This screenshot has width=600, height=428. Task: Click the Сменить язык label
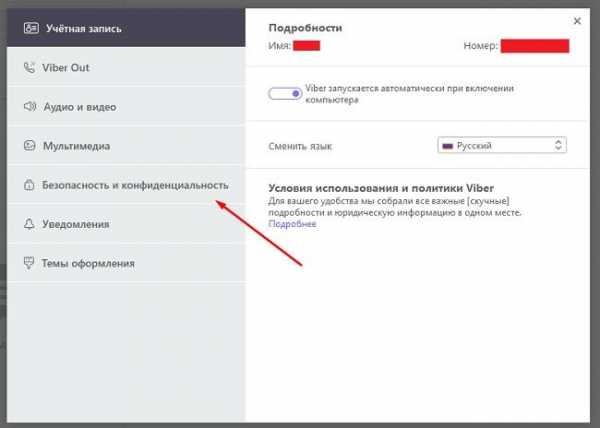[x=300, y=146]
